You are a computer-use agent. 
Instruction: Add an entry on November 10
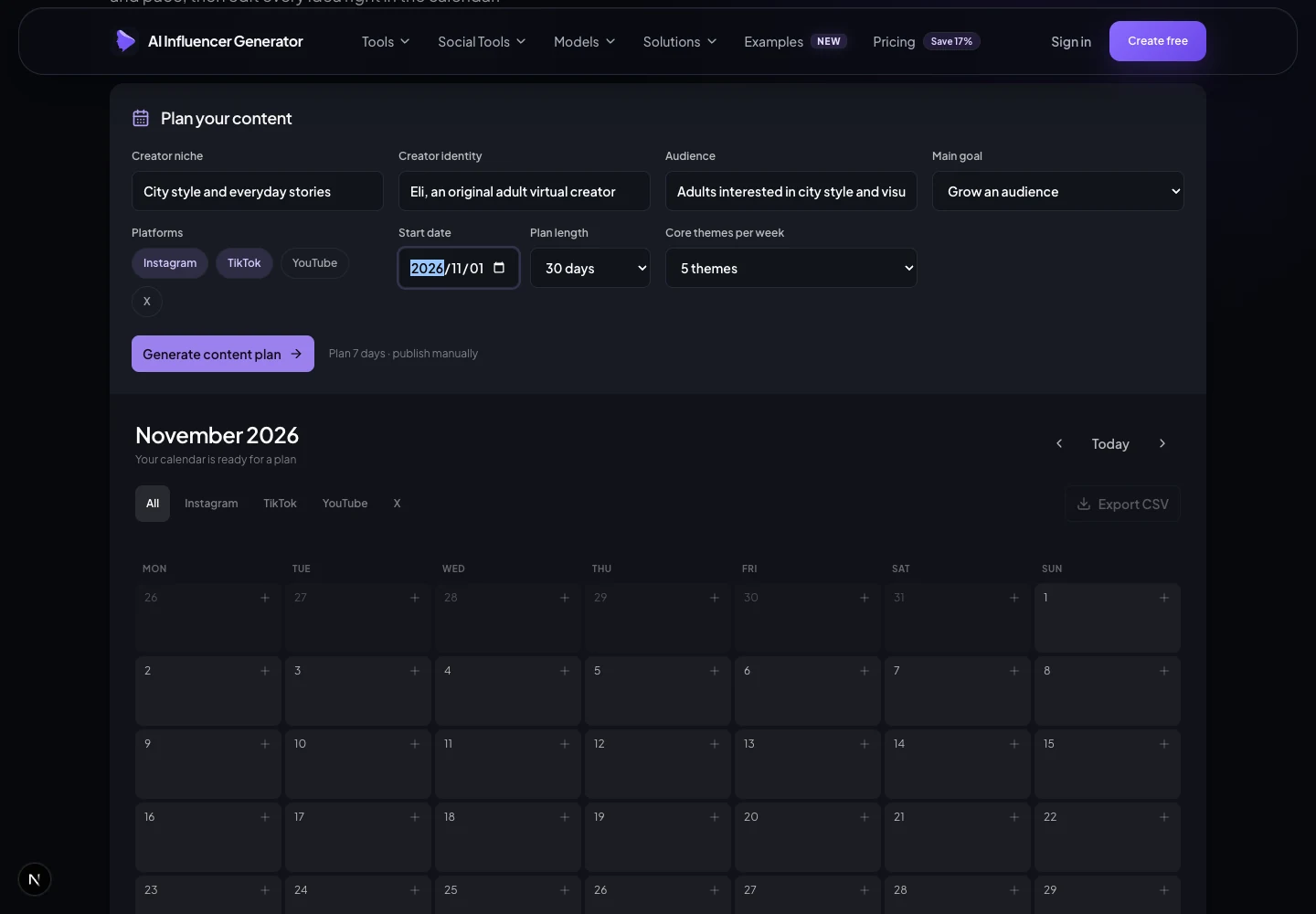[415, 744]
